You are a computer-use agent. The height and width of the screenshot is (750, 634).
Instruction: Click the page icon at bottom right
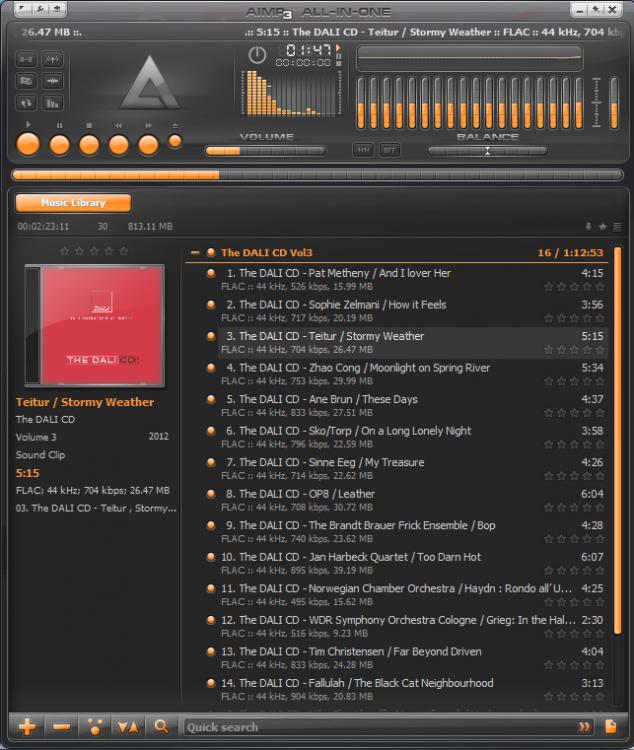coord(611,727)
